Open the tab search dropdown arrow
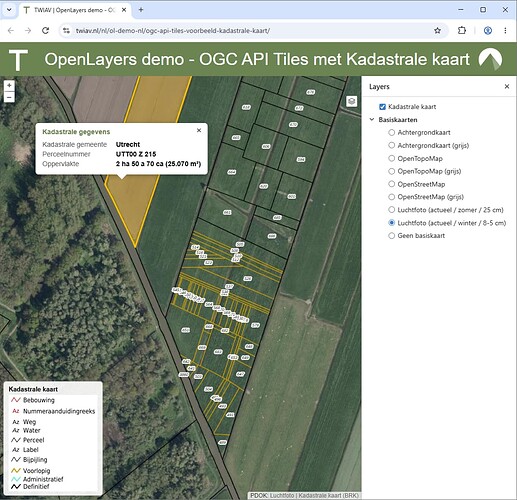Screen dimensions: 517x500 pyautogui.click(x=9, y=10)
